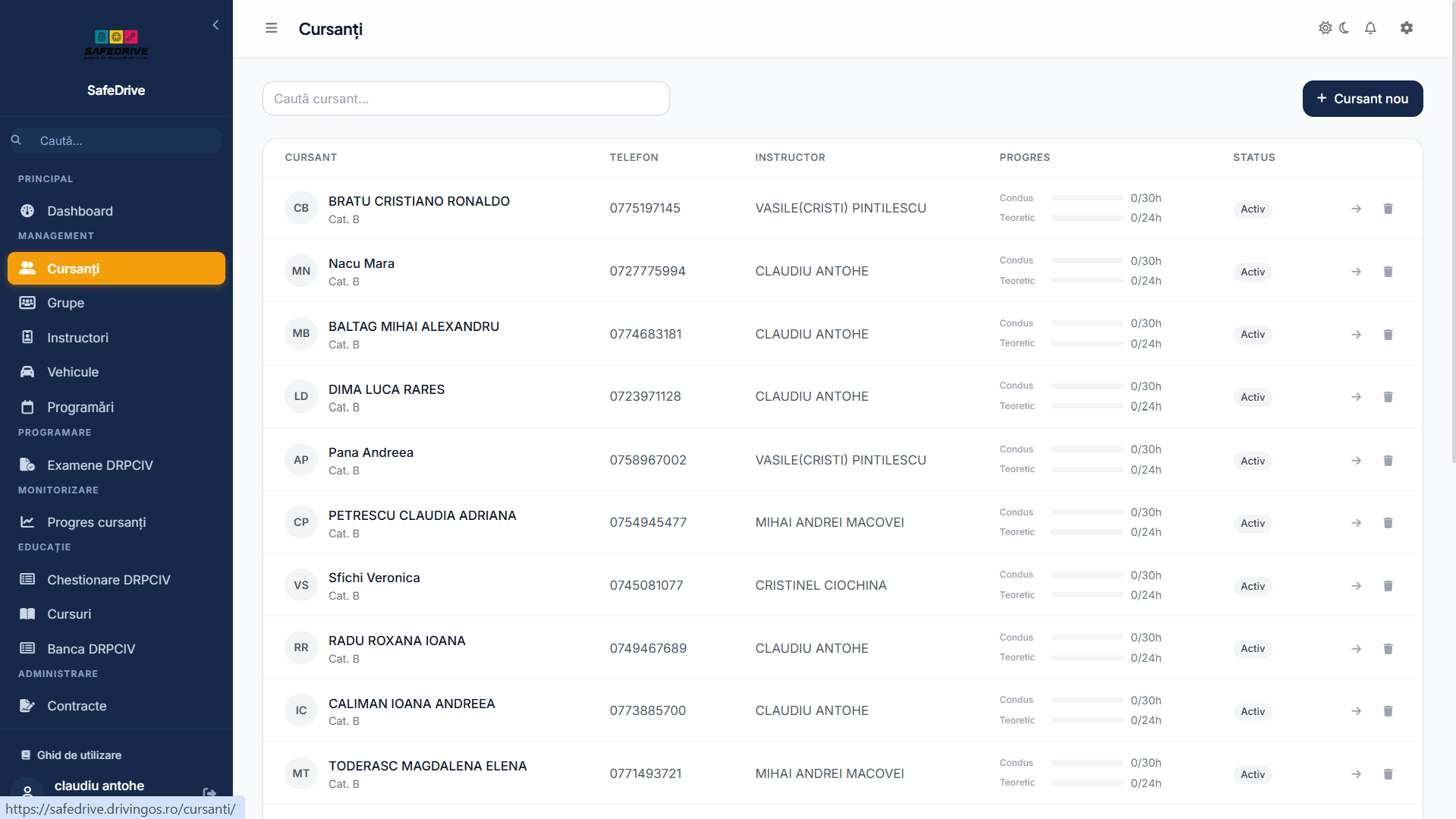Open Chestionare DRPCIV
The width and height of the screenshot is (1456, 819).
116,580
